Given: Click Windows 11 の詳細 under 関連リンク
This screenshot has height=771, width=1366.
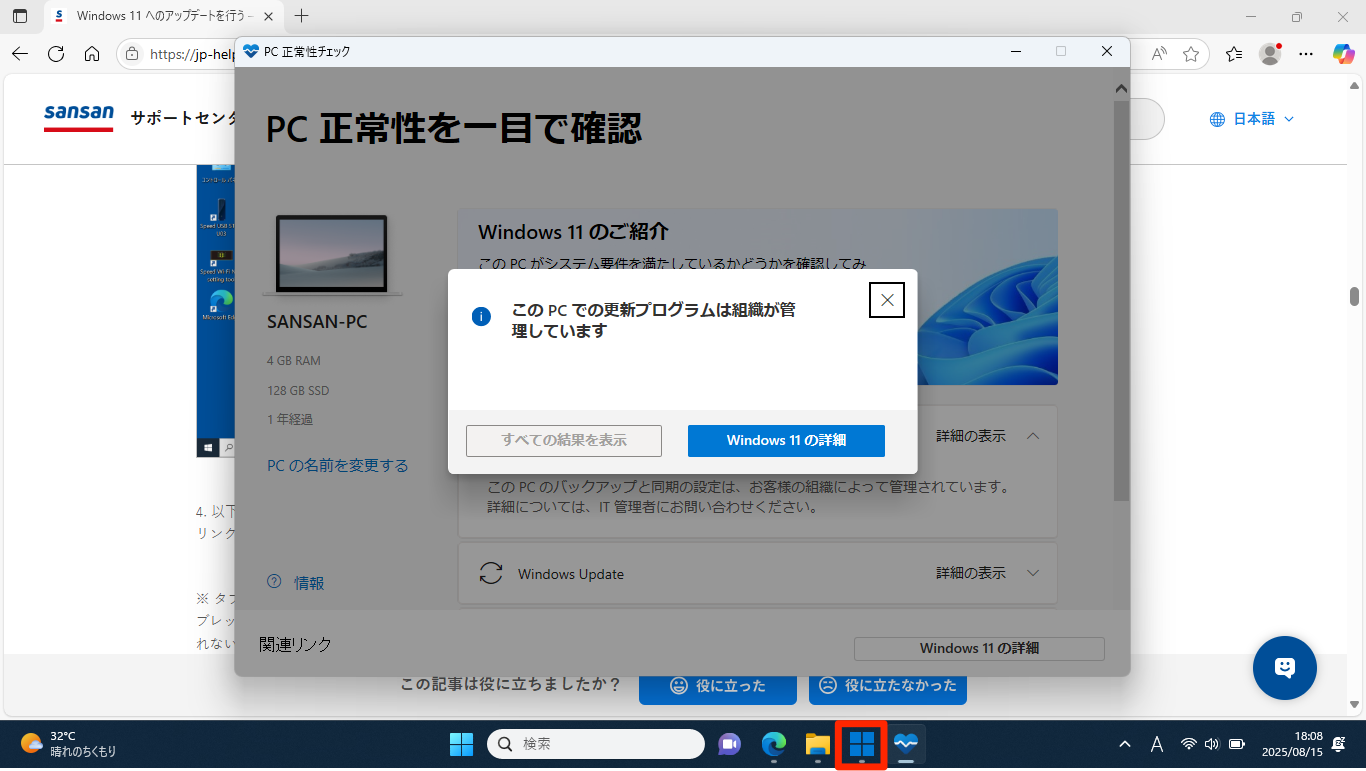Looking at the screenshot, I should coord(979,648).
